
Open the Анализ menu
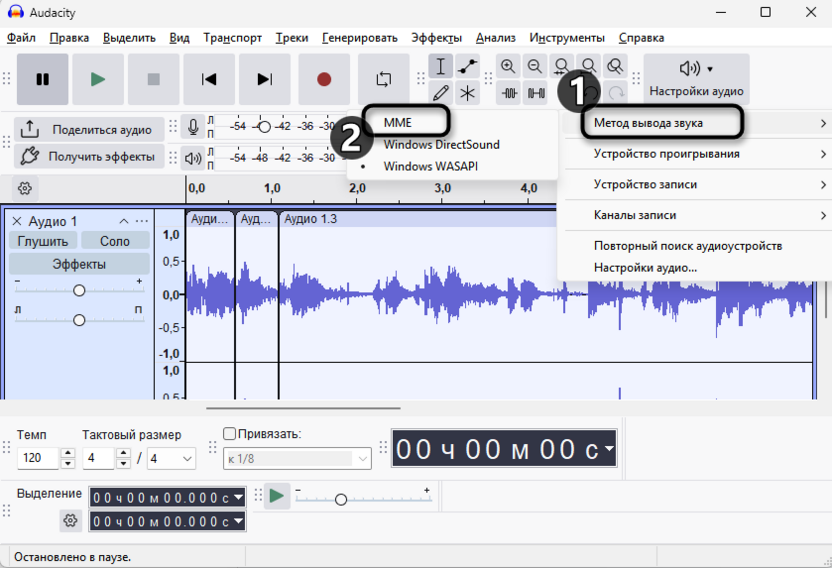coord(496,38)
